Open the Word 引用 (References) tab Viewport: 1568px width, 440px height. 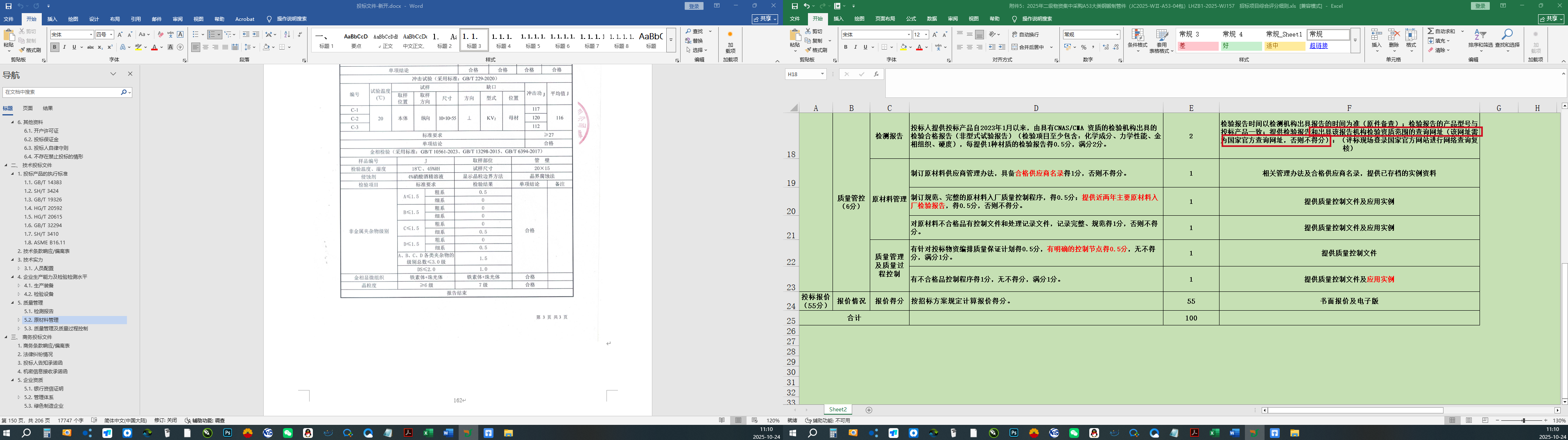coord(136,19)
